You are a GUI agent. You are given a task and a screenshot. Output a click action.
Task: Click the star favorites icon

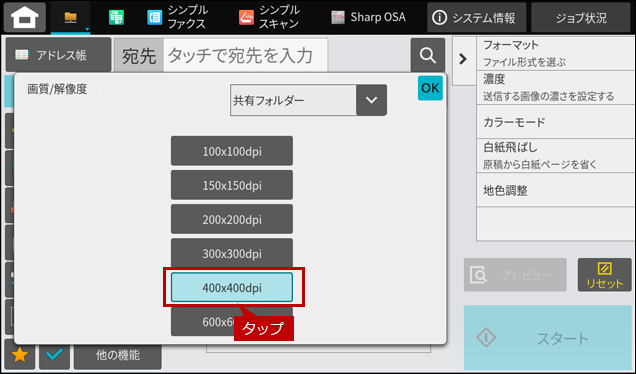pyautogui.click(x=20, y=355)
